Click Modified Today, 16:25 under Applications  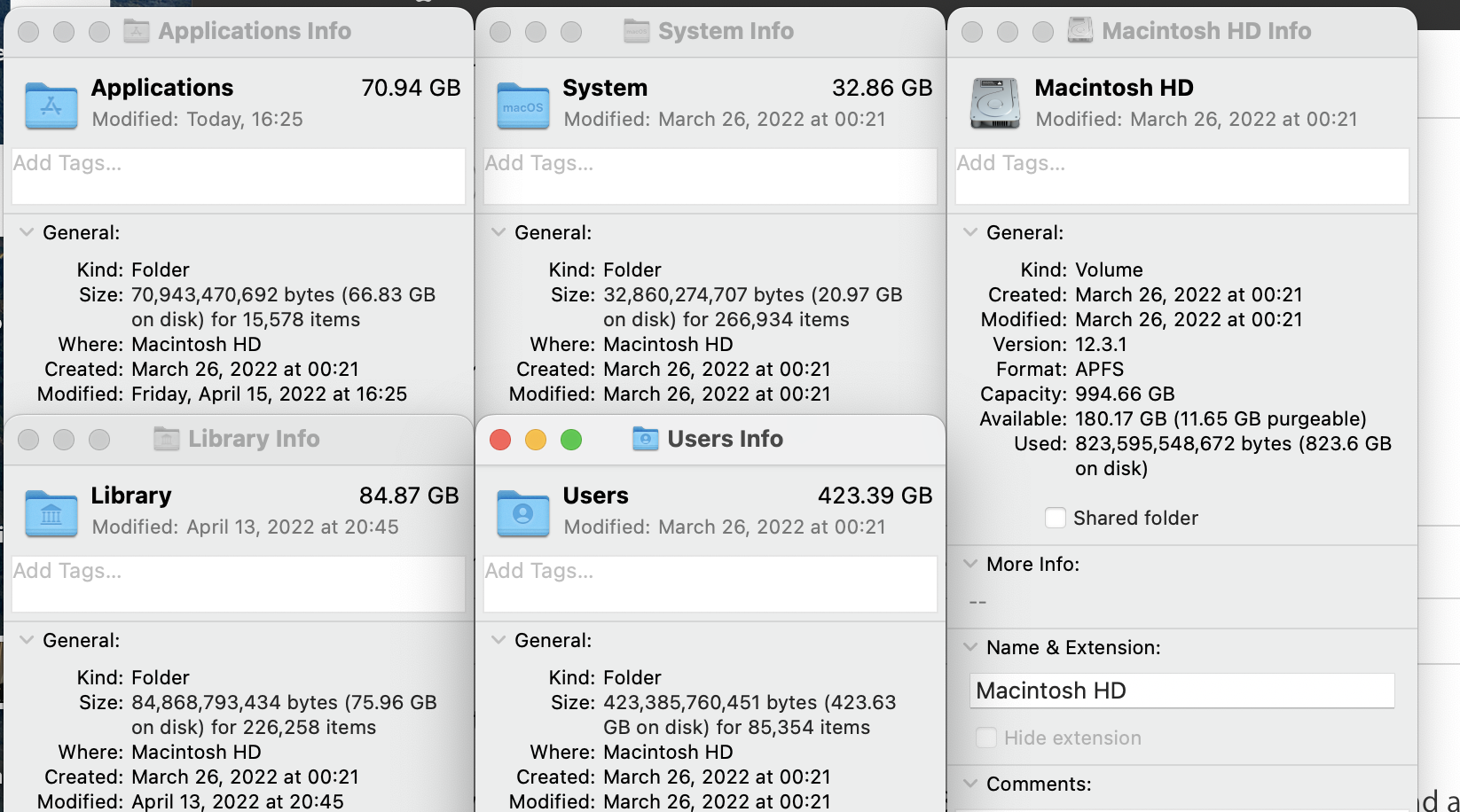tap(198, 119)
